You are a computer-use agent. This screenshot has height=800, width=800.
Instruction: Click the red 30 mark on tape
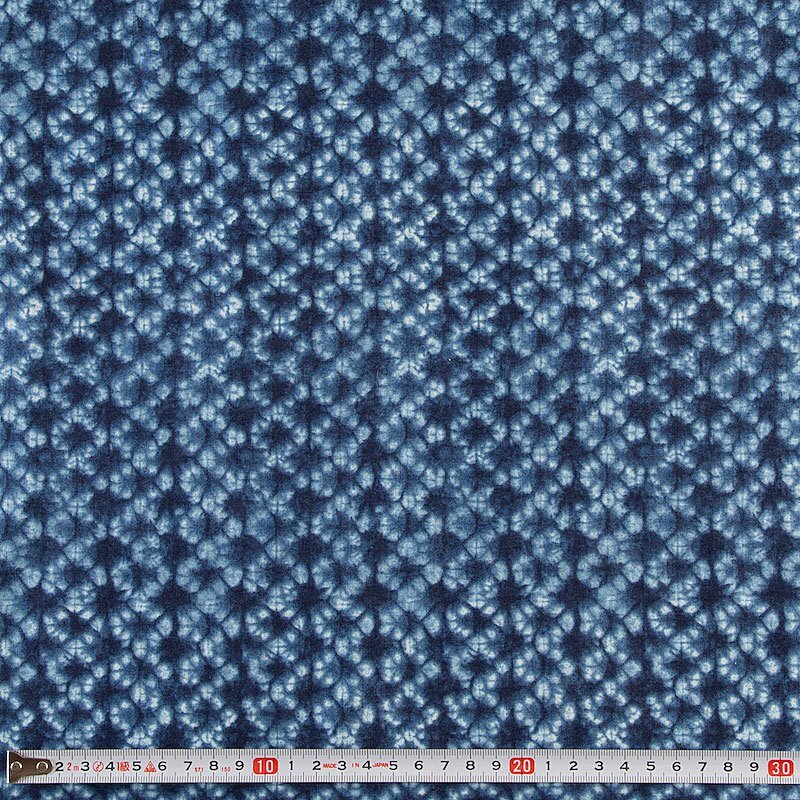(x=781, y=767)
